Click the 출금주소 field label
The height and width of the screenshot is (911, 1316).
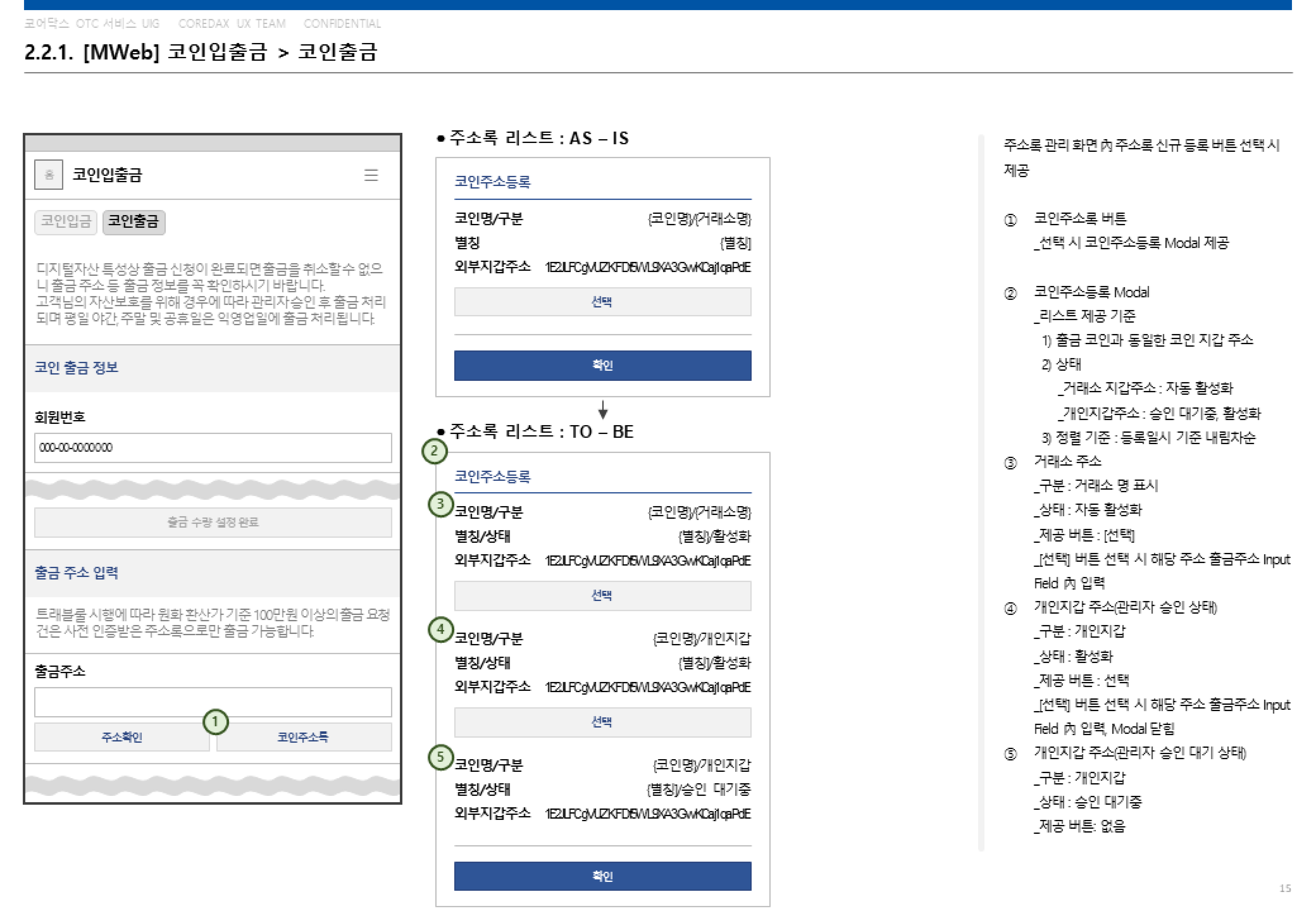(x=60, y=671)
